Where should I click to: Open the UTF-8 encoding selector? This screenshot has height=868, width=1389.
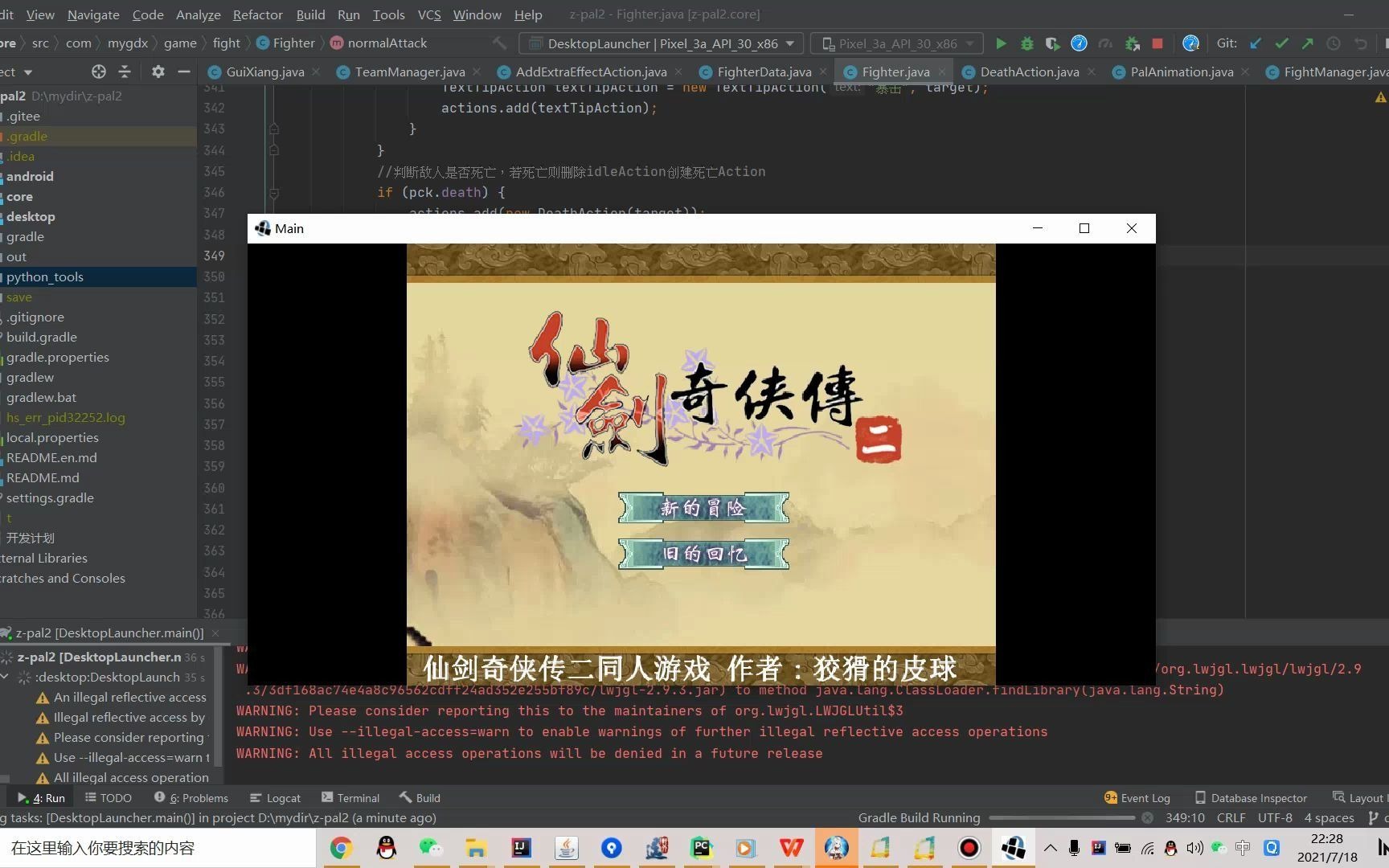[x=1275, y=817]
